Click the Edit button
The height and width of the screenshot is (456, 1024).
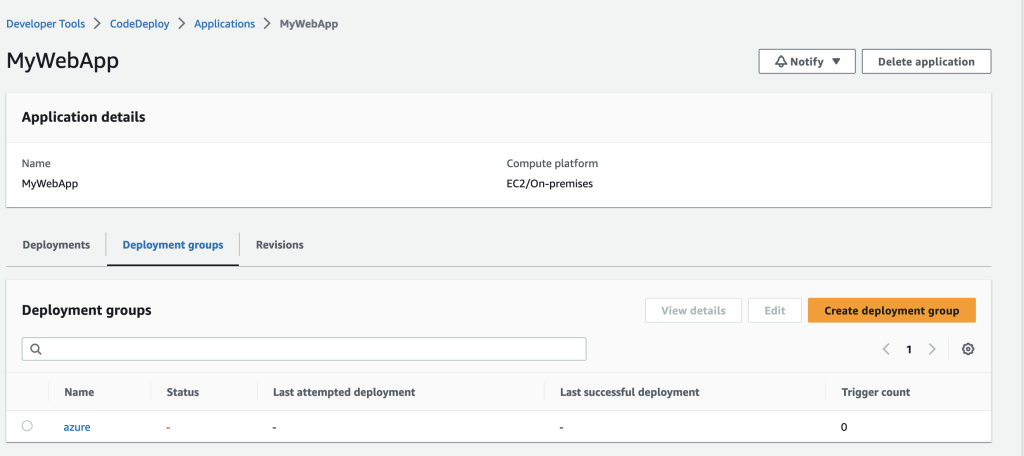tap(775, 310)
